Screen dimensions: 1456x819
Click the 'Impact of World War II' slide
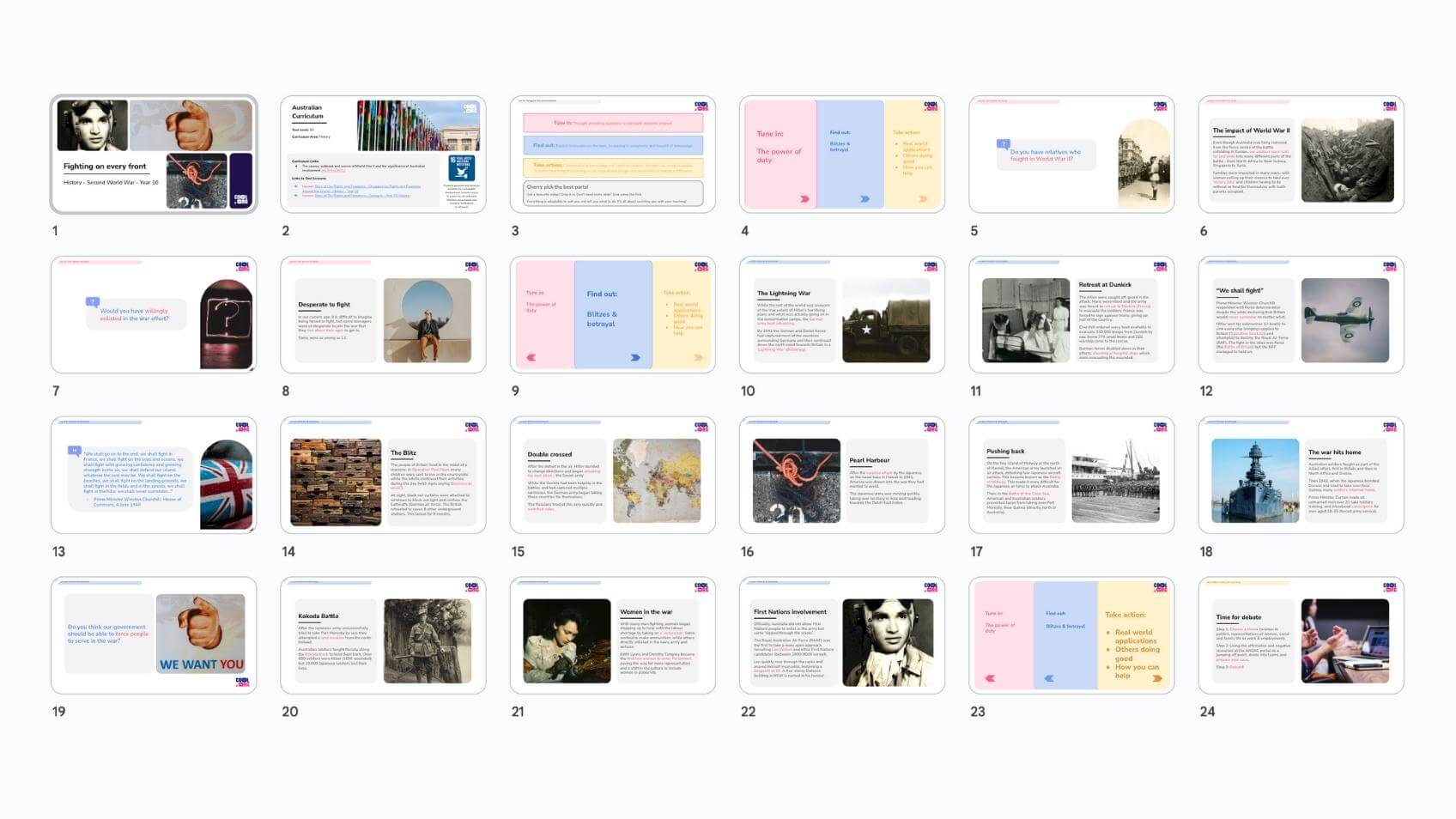[x=1301, y=155]
